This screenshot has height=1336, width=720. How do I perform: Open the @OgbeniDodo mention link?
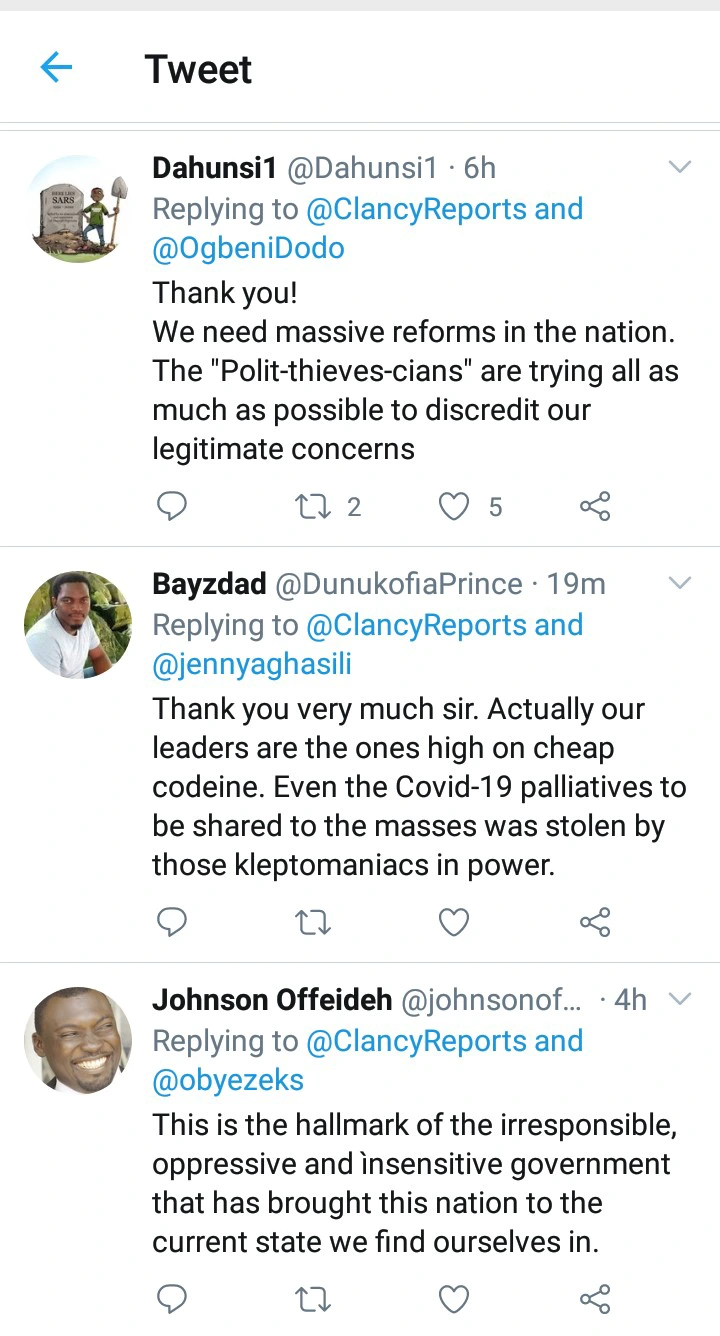(x=248, y=248)
